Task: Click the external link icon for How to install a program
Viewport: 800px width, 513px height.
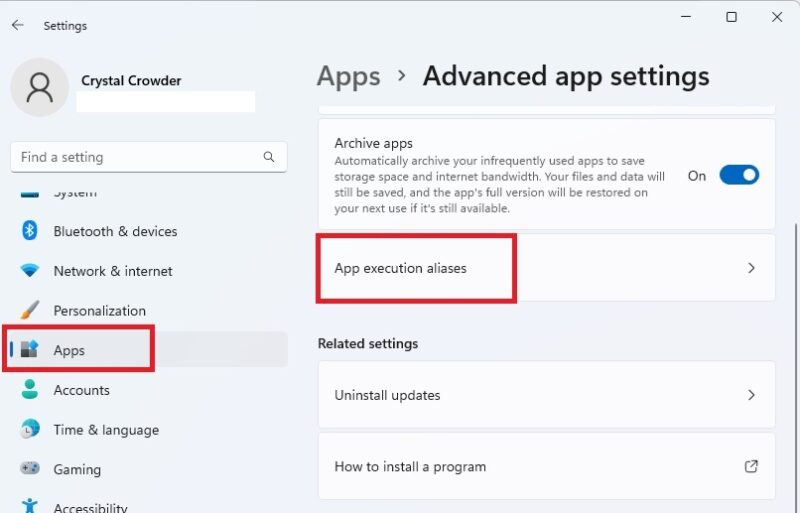Action: pyautogui.click(x=751, y=466)
